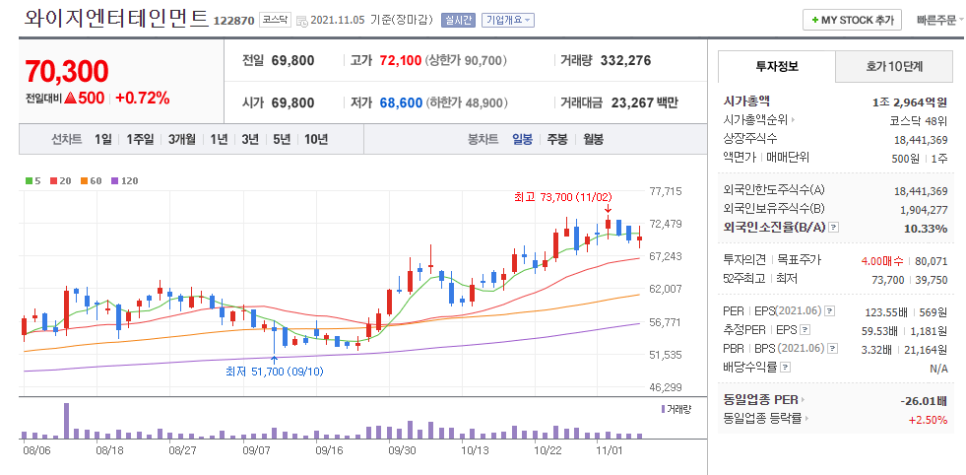Select the 3년 line chart period
Image resolution: width=966 pixels, height=475 pixels.
(x=250, y=139)
